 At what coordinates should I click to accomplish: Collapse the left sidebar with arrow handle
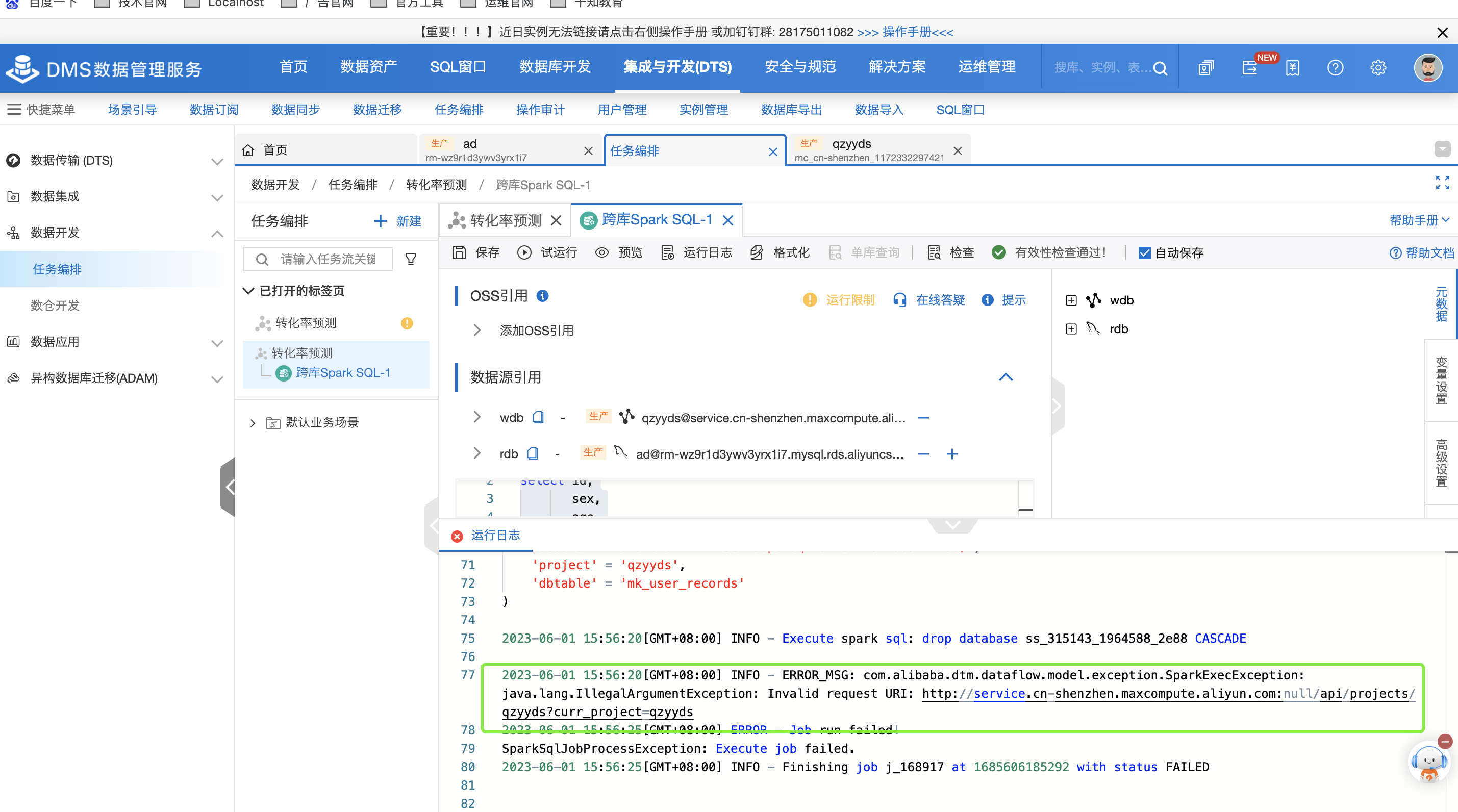pos(229,487)
